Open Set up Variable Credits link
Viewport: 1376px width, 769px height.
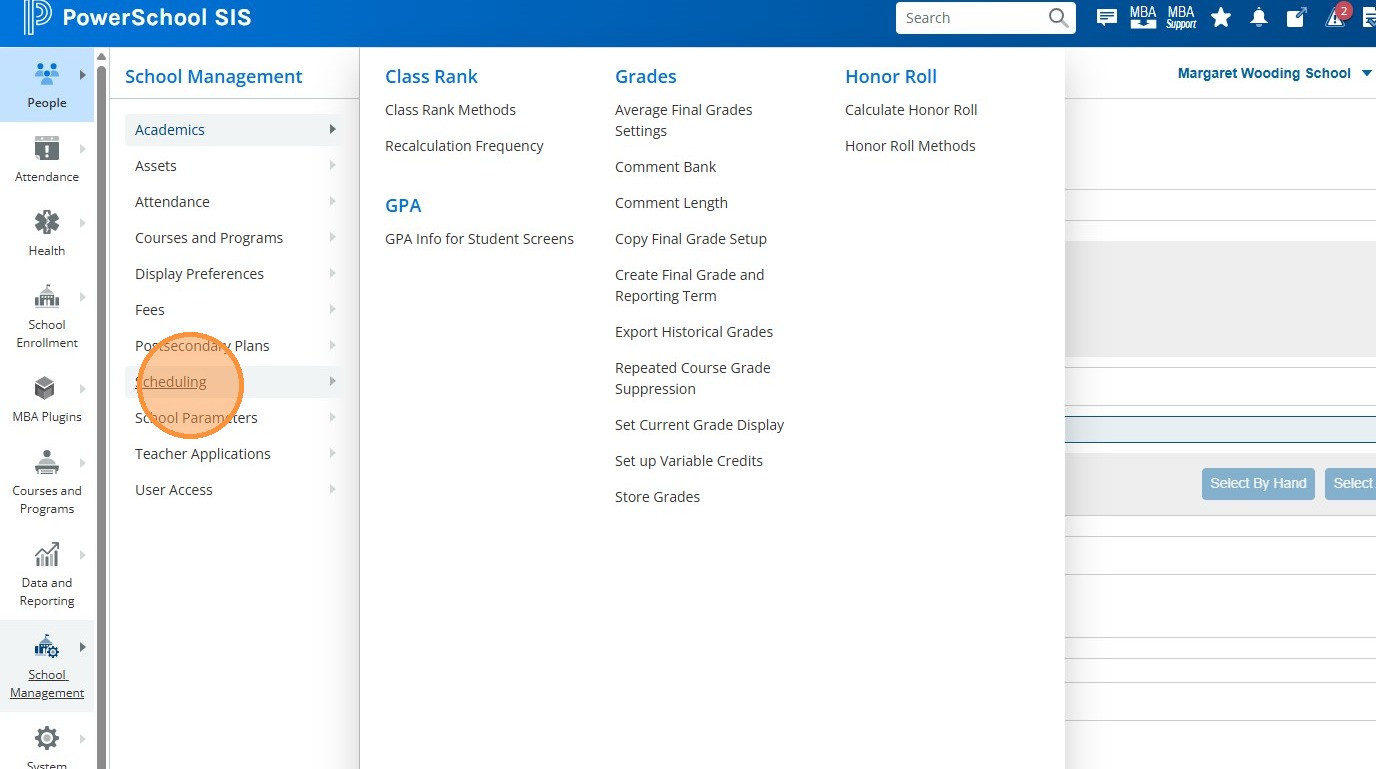click(689, 461)
